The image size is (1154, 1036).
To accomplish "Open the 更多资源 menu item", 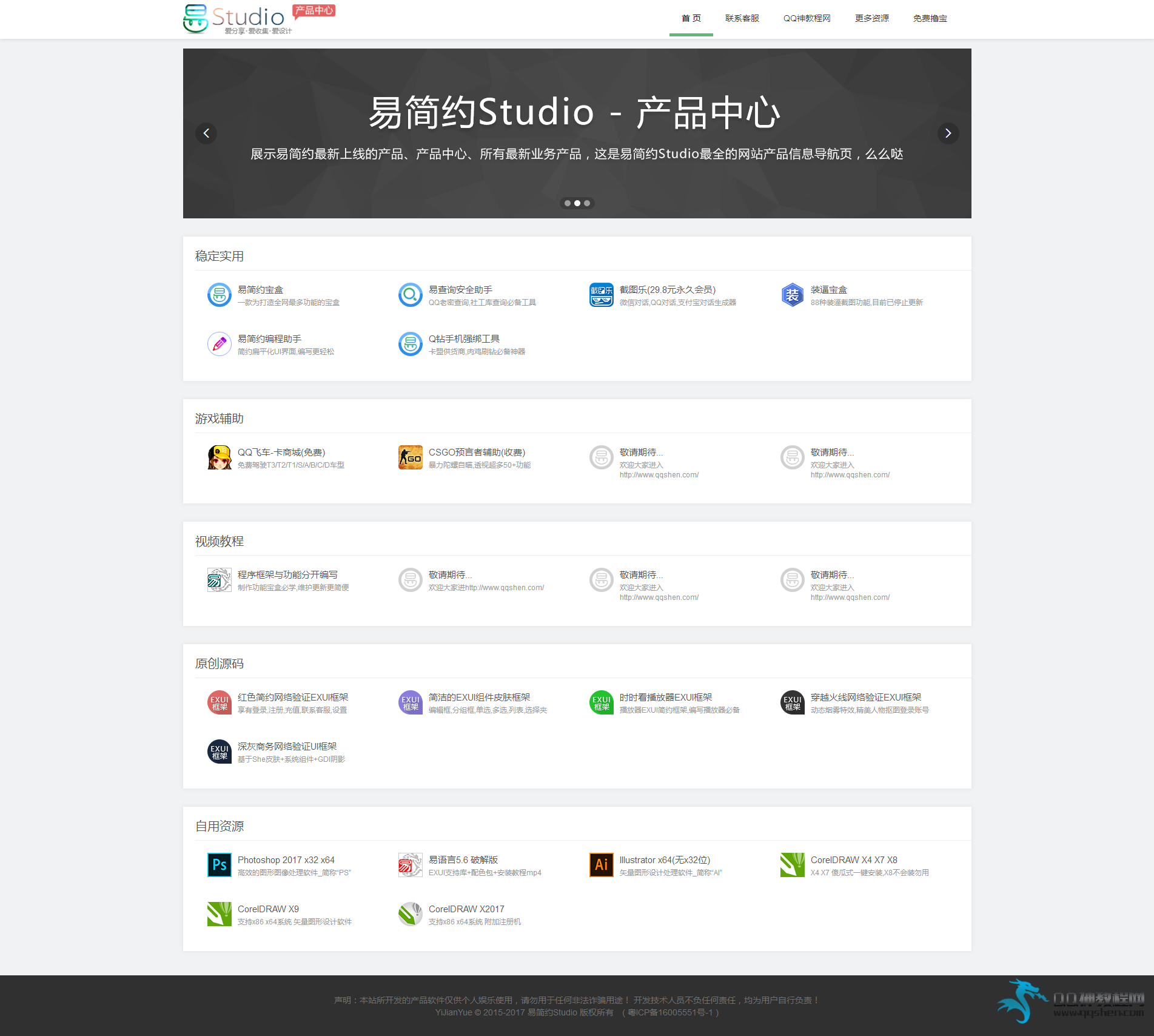I will [x=872, y=18].
